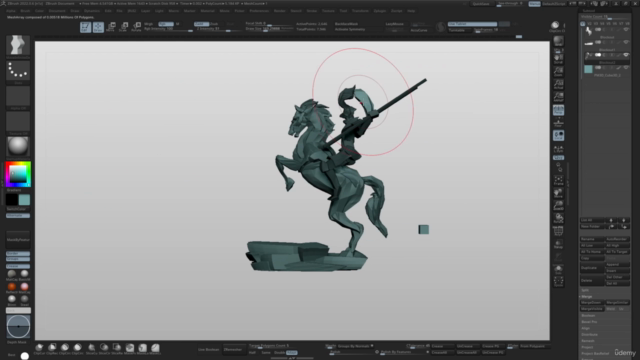This screenshot has width=640, height=360.
Task: Click the Scroll canvas icon
Action: [x=558, y=59]
